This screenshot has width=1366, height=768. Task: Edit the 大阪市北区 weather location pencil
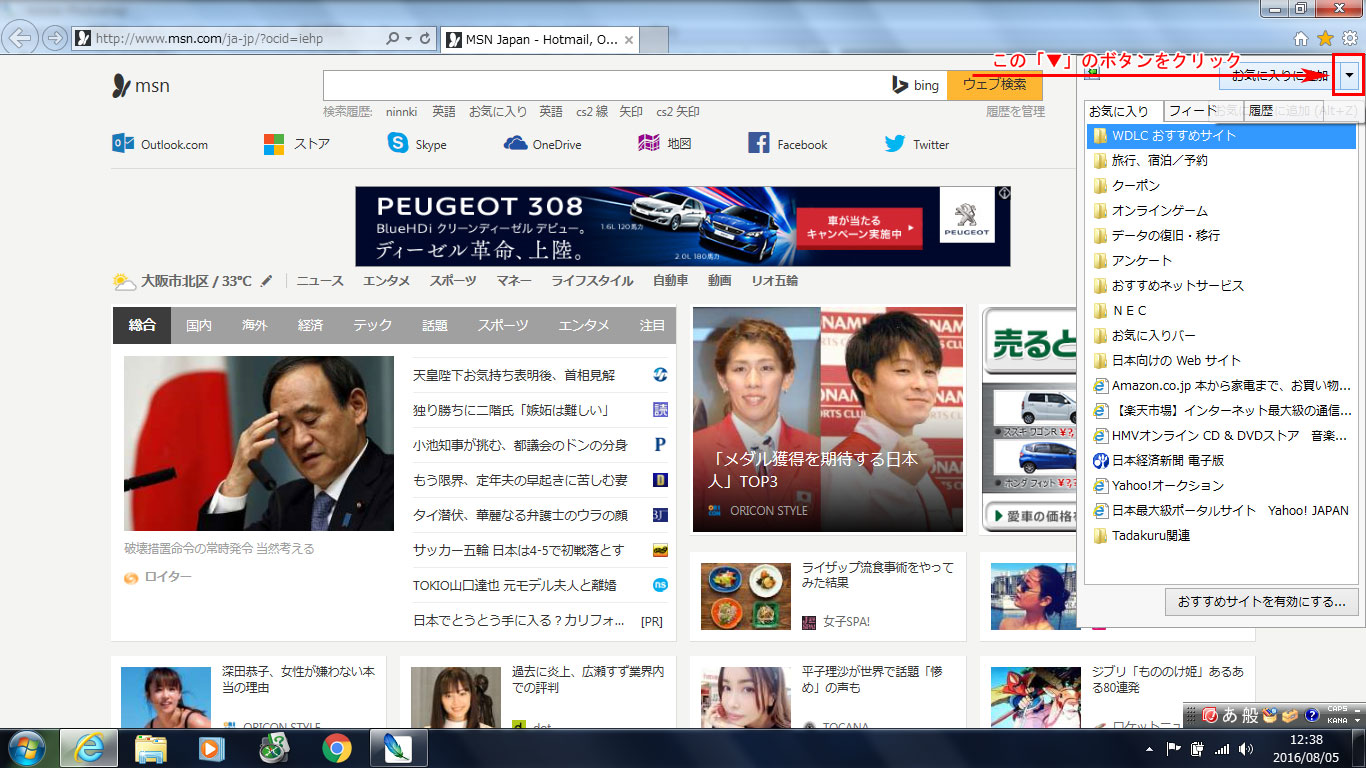[x=266, y=282]
